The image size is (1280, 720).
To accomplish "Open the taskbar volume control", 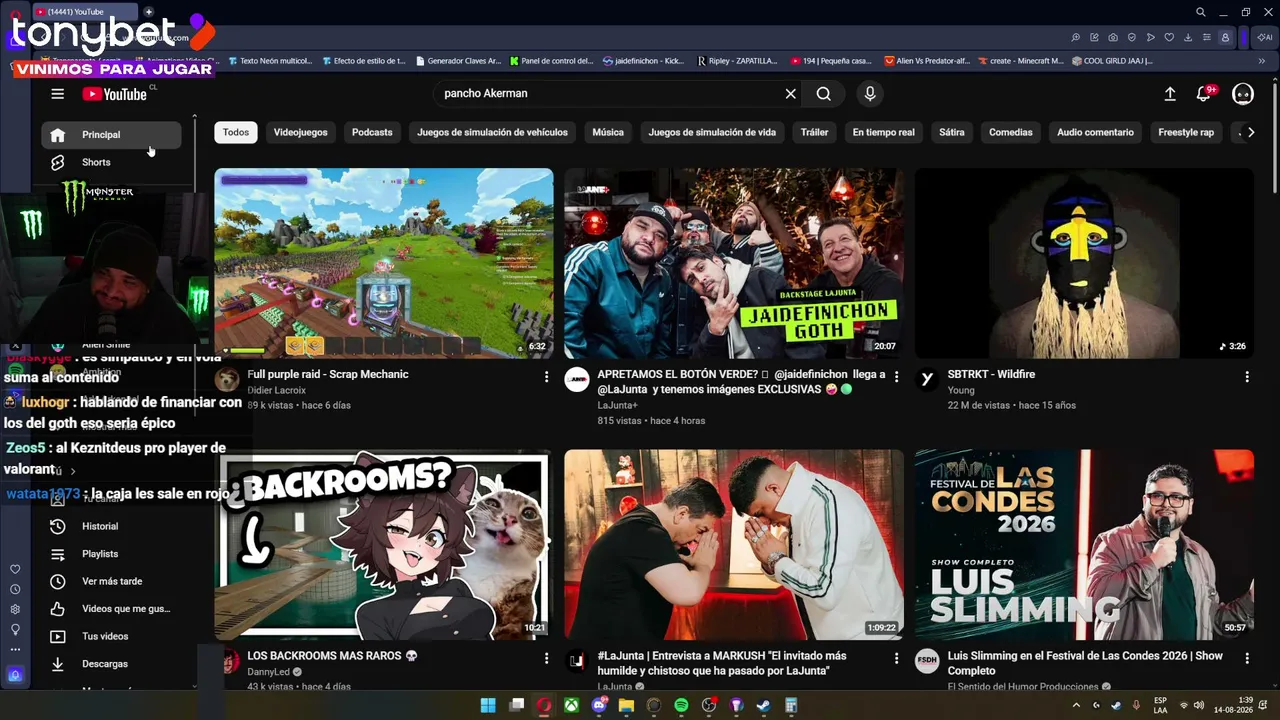I will tap(1199, 706).
